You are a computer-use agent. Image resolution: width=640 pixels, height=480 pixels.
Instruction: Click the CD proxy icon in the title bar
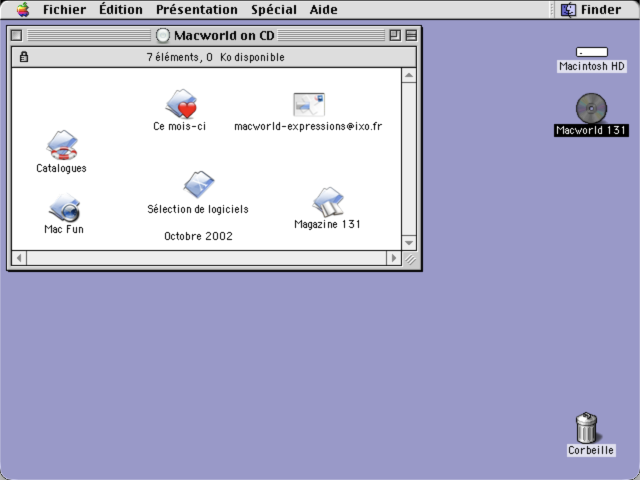point(162,36)
